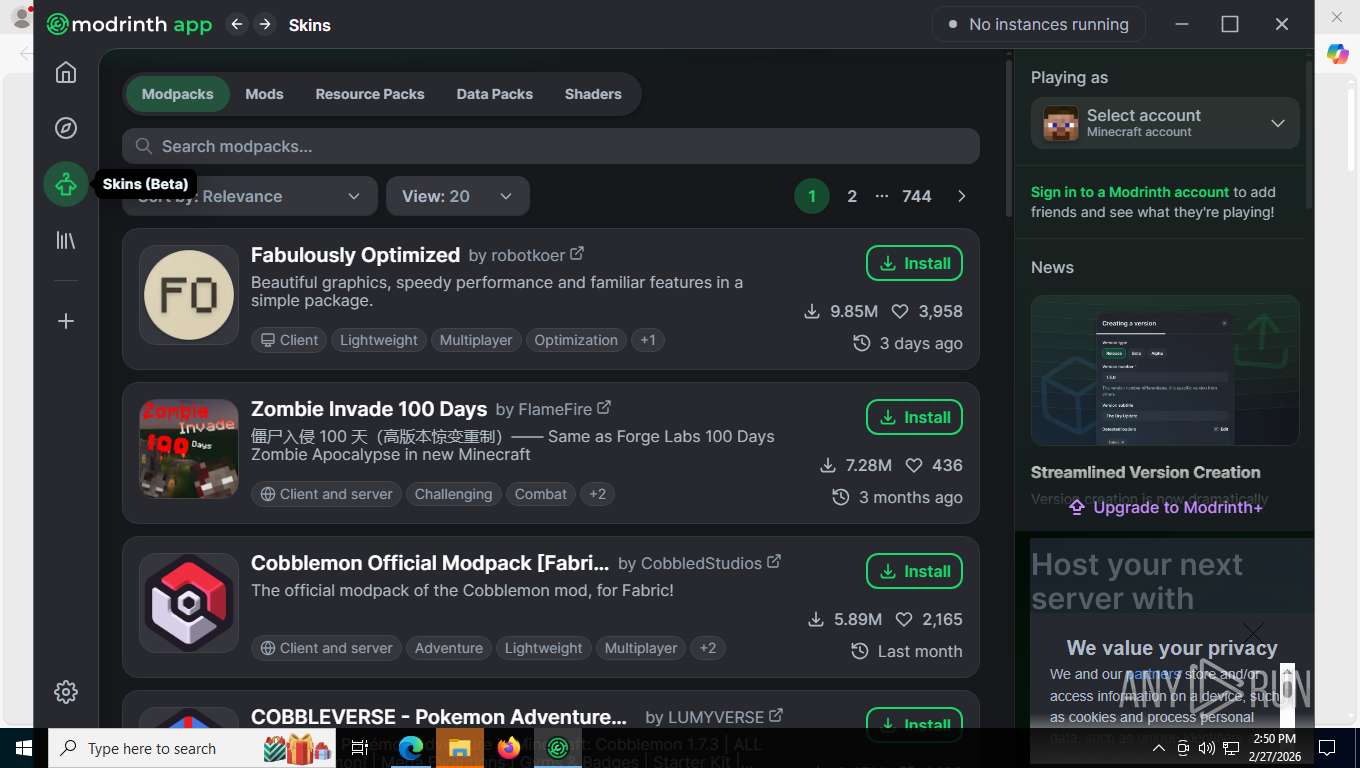Viewport: 1360px width, 768px height.
Task: Open external link next to robotkoer
Action: point(577,254)
